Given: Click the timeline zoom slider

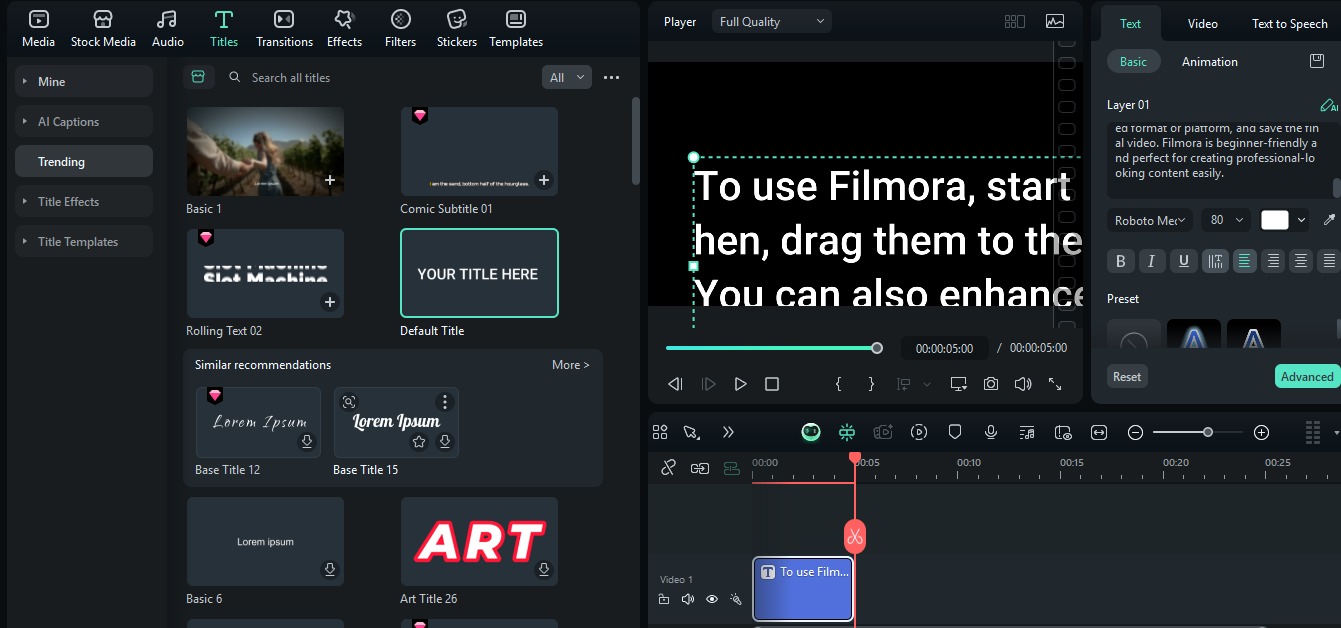Looking at the screenshot, I should (x=1198, y=433).
